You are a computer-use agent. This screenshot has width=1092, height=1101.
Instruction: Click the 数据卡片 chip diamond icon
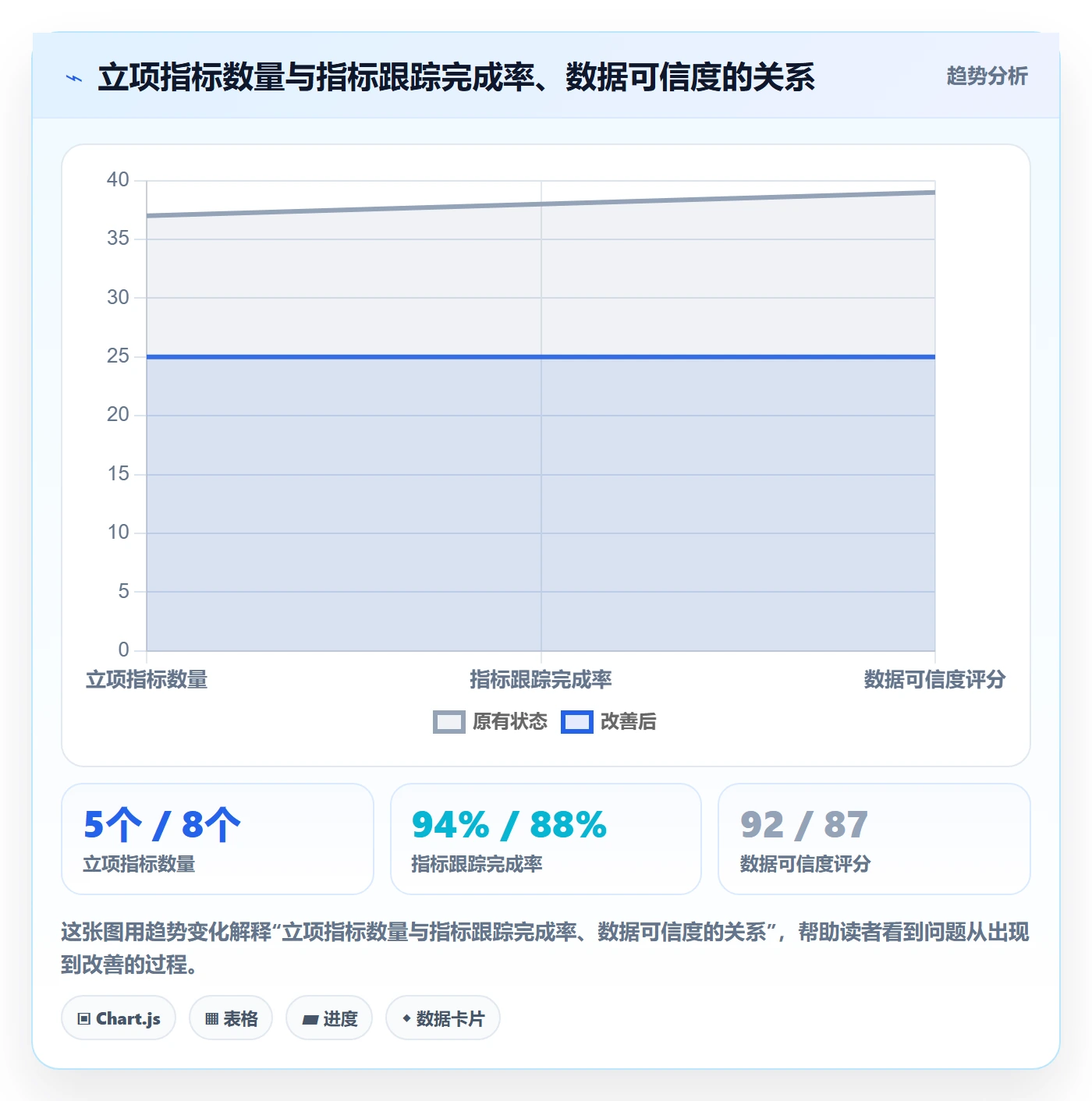pyautogui.click(x=406, y=1018)
